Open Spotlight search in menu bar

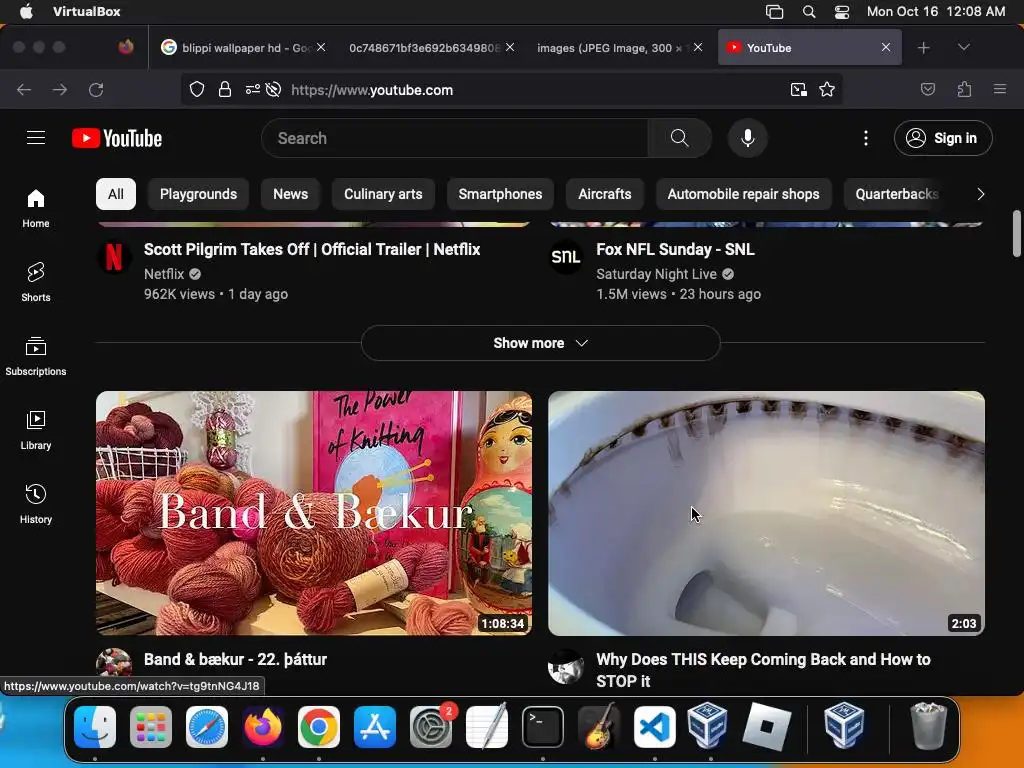tap(808, 12)
